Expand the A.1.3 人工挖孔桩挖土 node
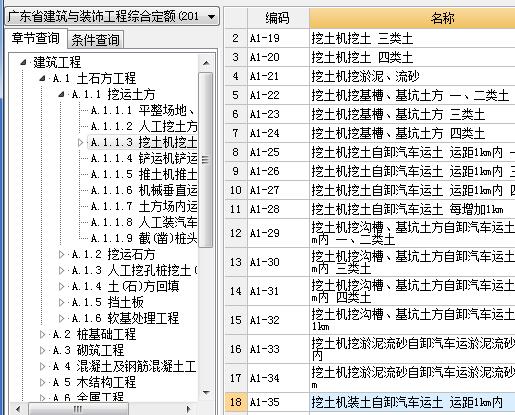The height and width of the screenshot is (415, 515). [61, 270]
